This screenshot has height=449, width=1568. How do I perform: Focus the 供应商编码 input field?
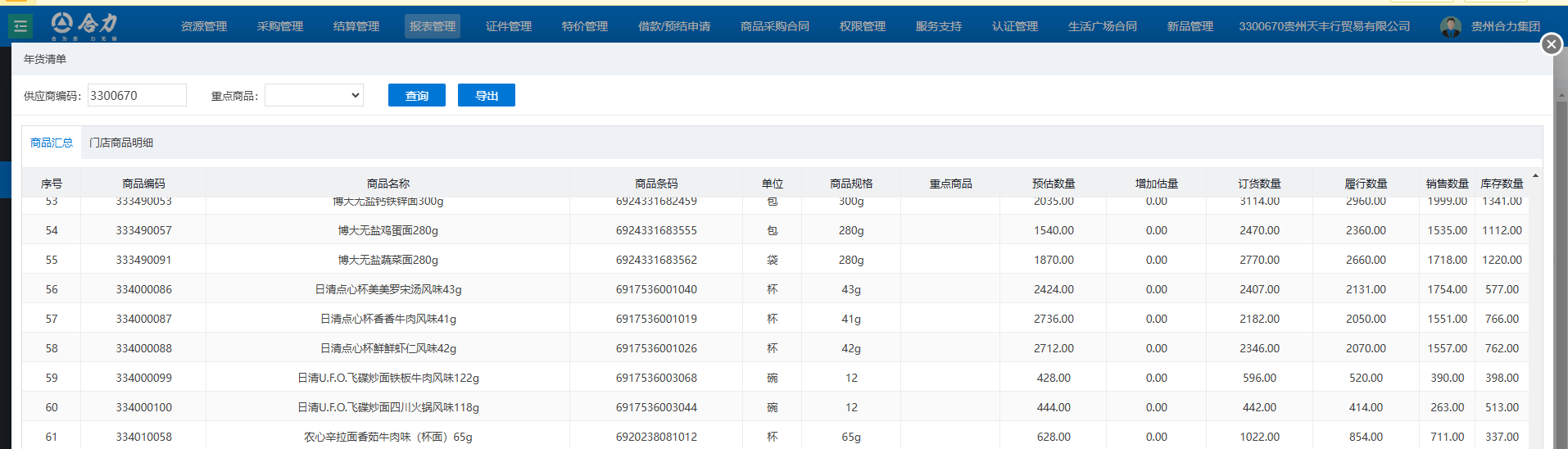coord(137,95)
